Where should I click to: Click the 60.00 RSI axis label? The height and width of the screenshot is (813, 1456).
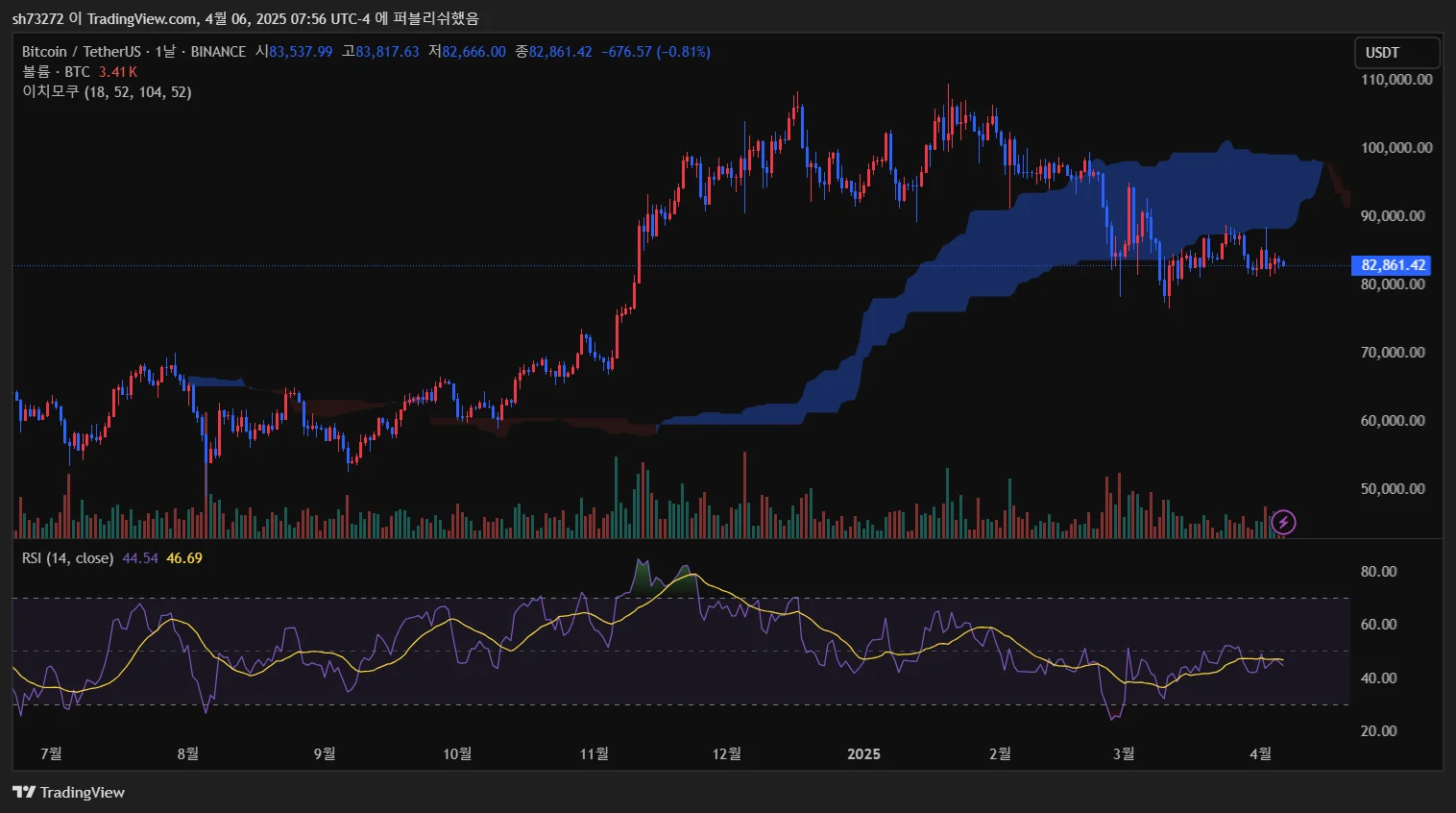click(x=1379, y=625)
